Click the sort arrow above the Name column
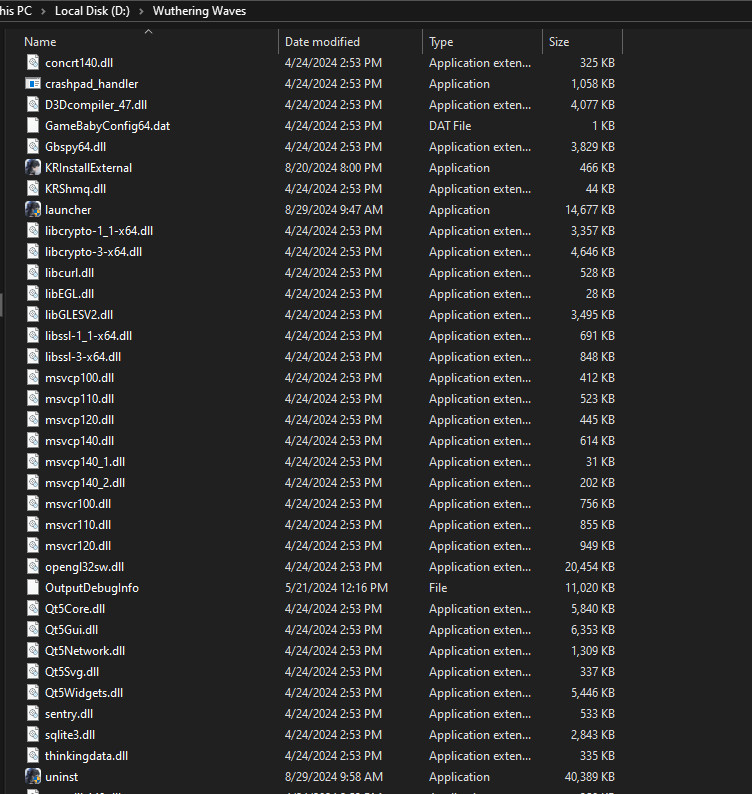The image size is (752, 794). pos(149,32)
